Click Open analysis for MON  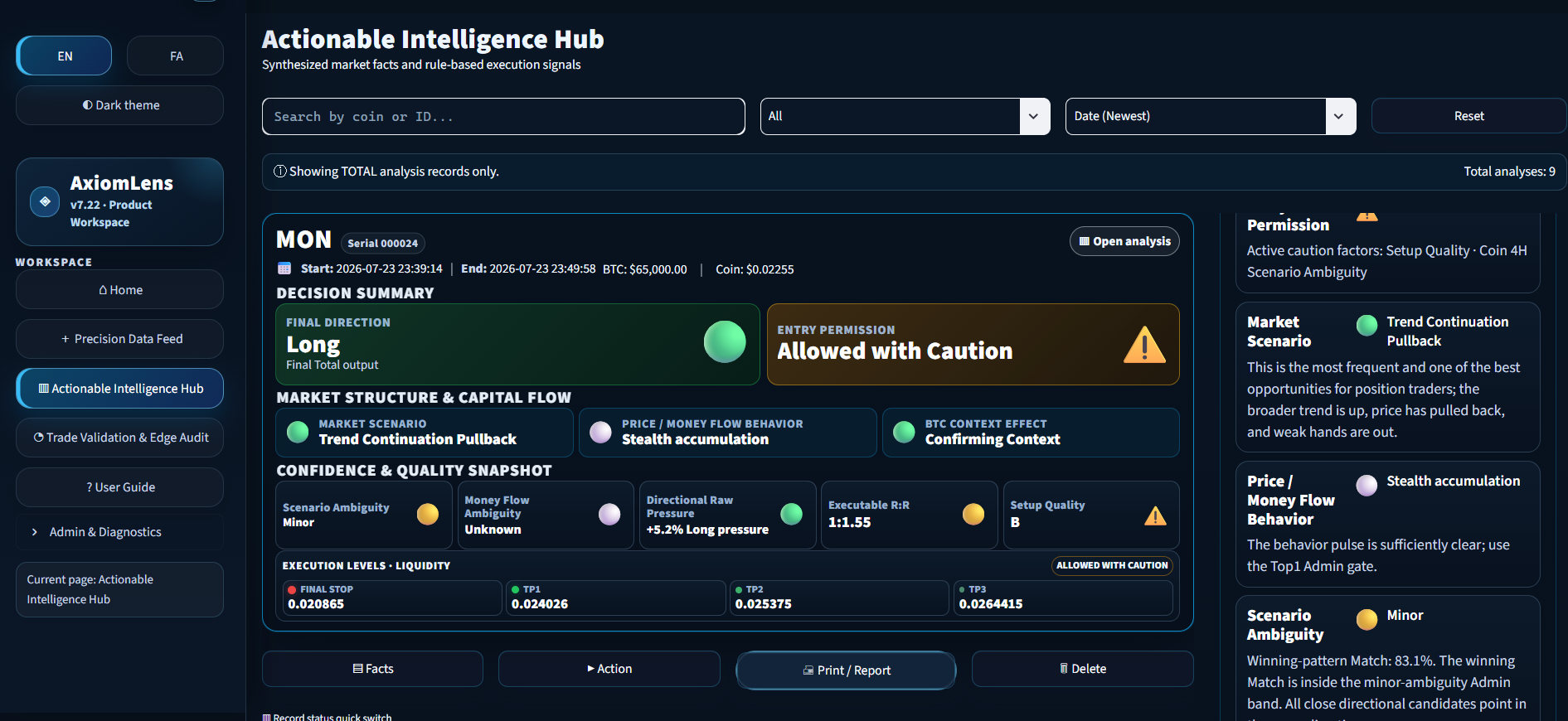[1124, 241]
